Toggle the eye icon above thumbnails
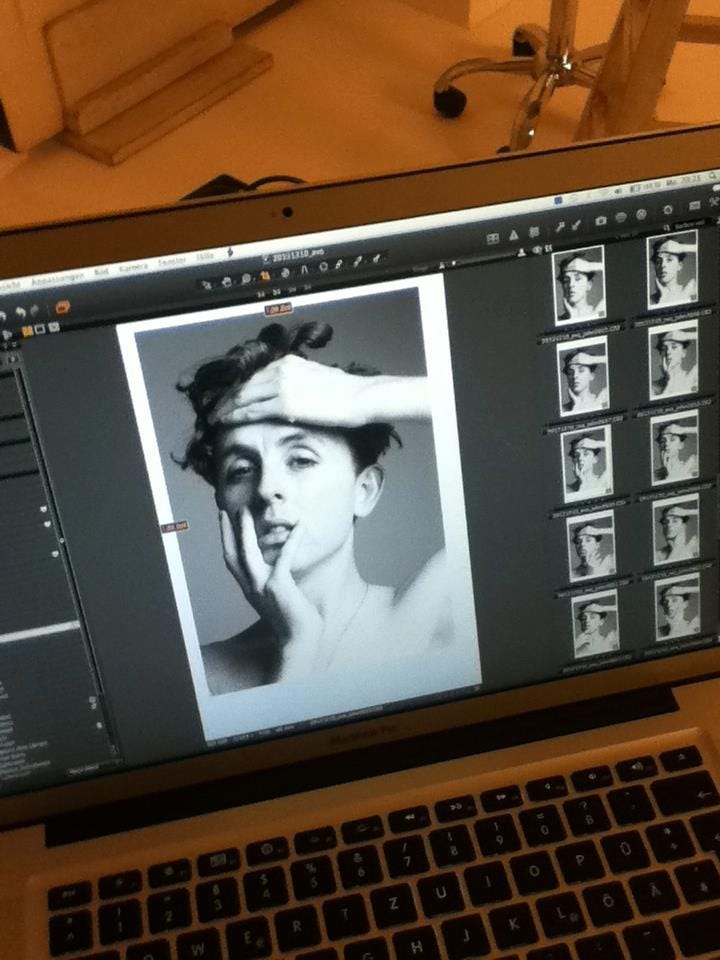Image resolution: width=720 pixels, height=960 pixels. pos(536,249)
